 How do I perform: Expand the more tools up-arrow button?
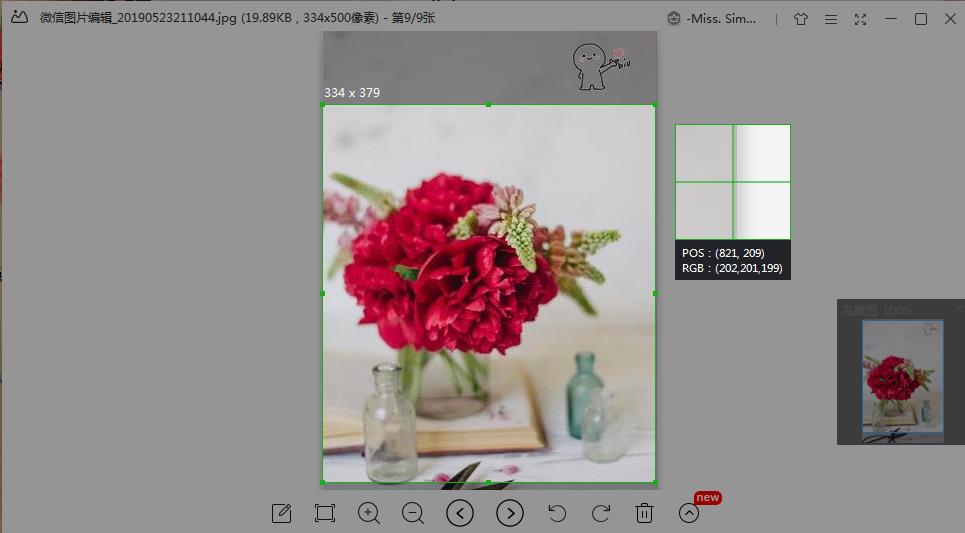(x=689, y=513)
